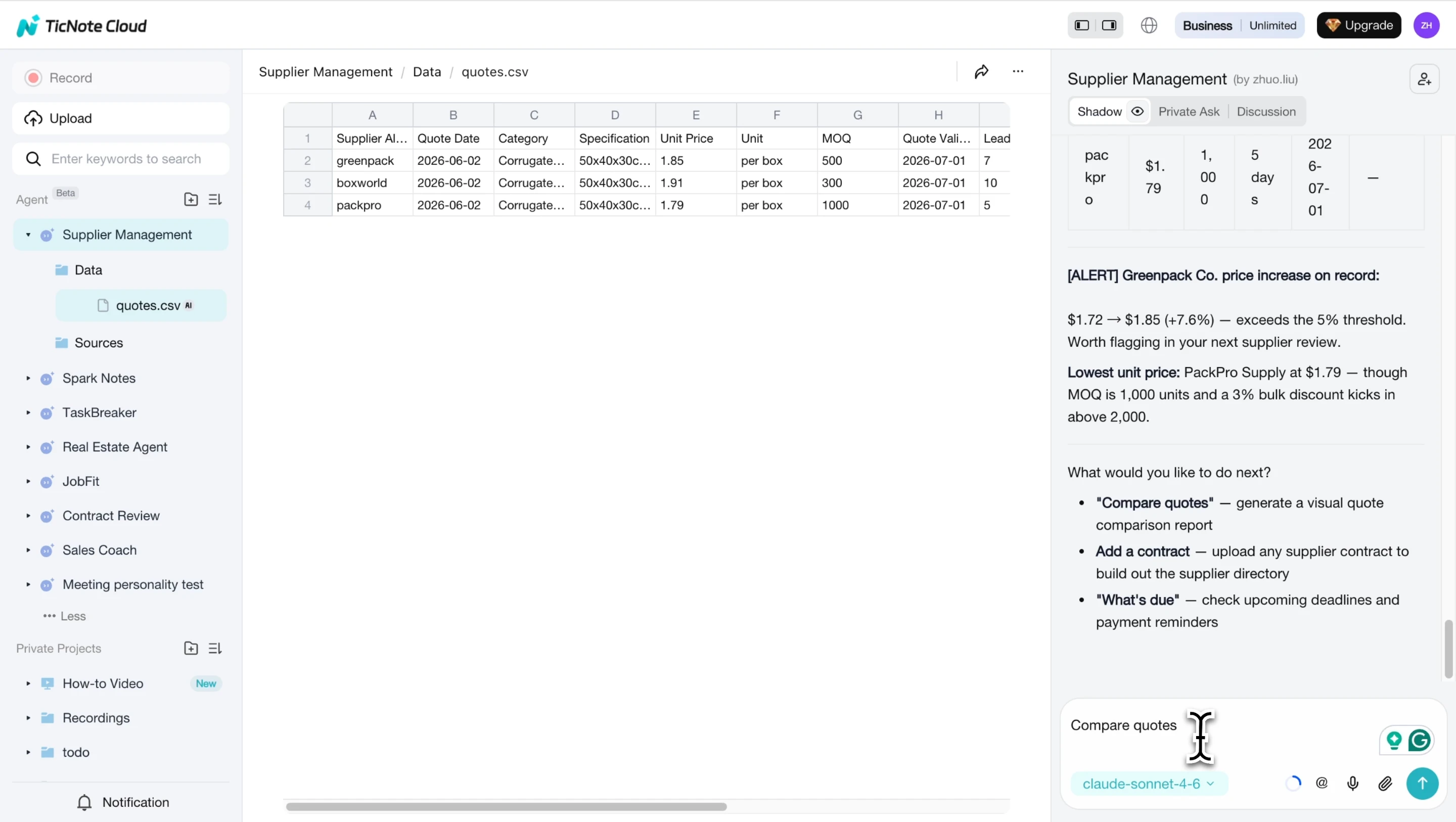This screenshot has width=1456, height=822.
Task: Select the quotes.csv file
Action: [x=141, y=305]
